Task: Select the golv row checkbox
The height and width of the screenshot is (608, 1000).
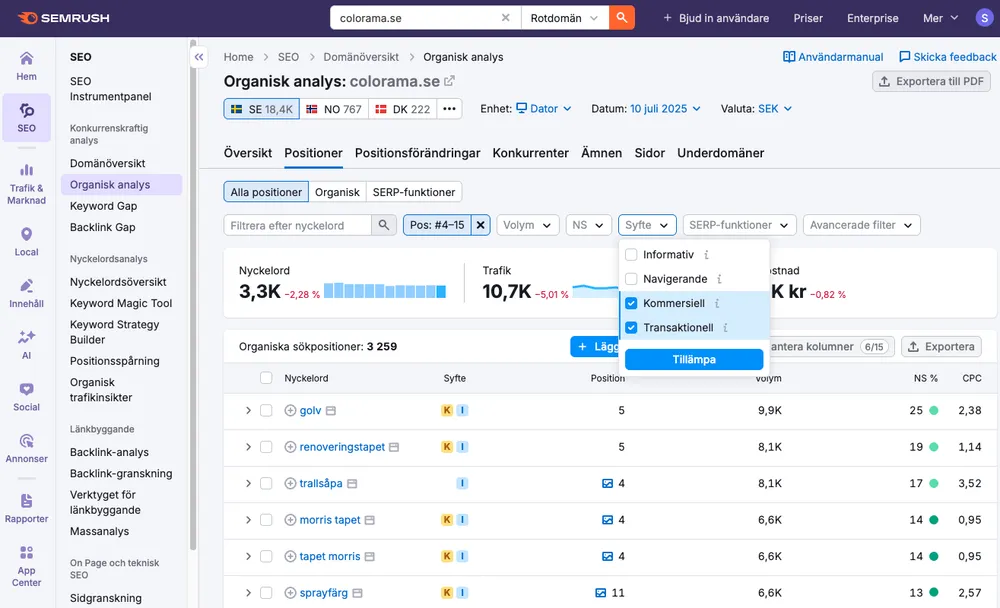Action: pos(266,410)
